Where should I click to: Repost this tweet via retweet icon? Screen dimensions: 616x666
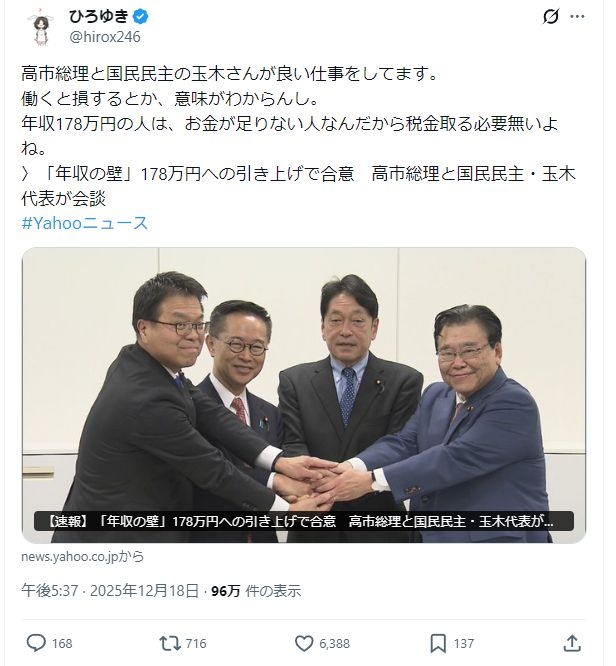click(170, 643)
